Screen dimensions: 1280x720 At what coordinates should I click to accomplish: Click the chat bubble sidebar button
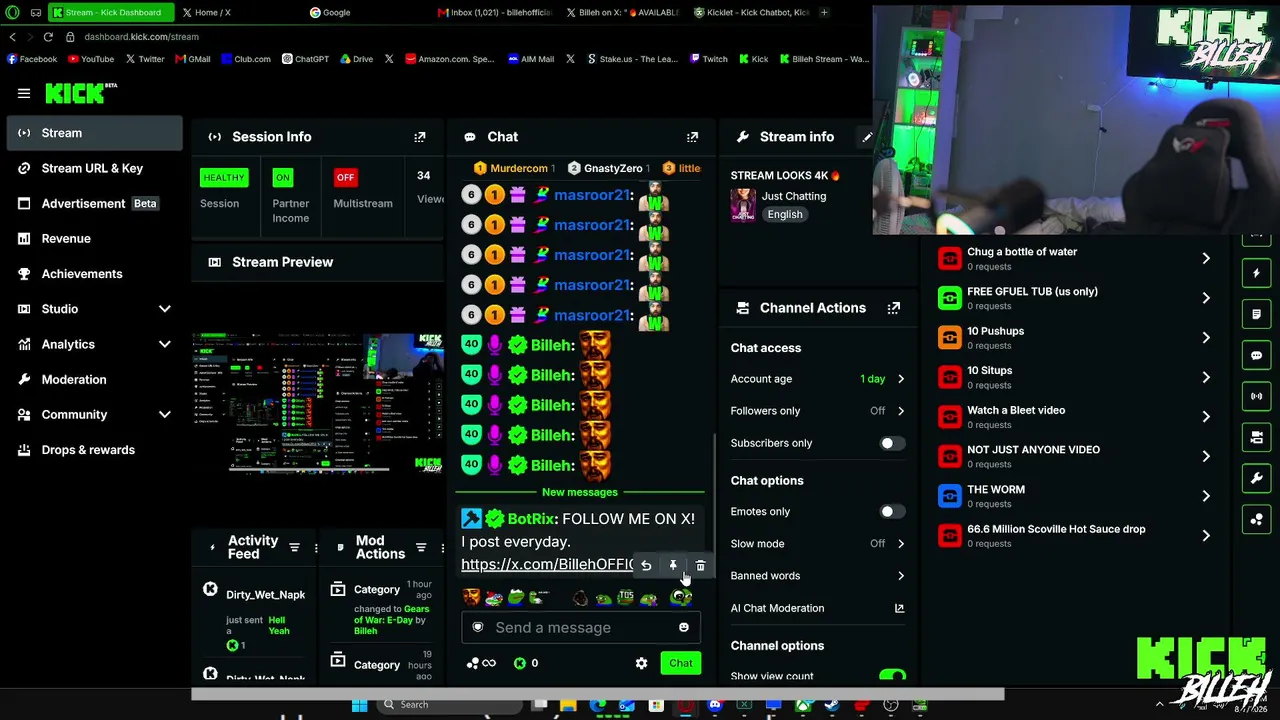point(1257,355)
